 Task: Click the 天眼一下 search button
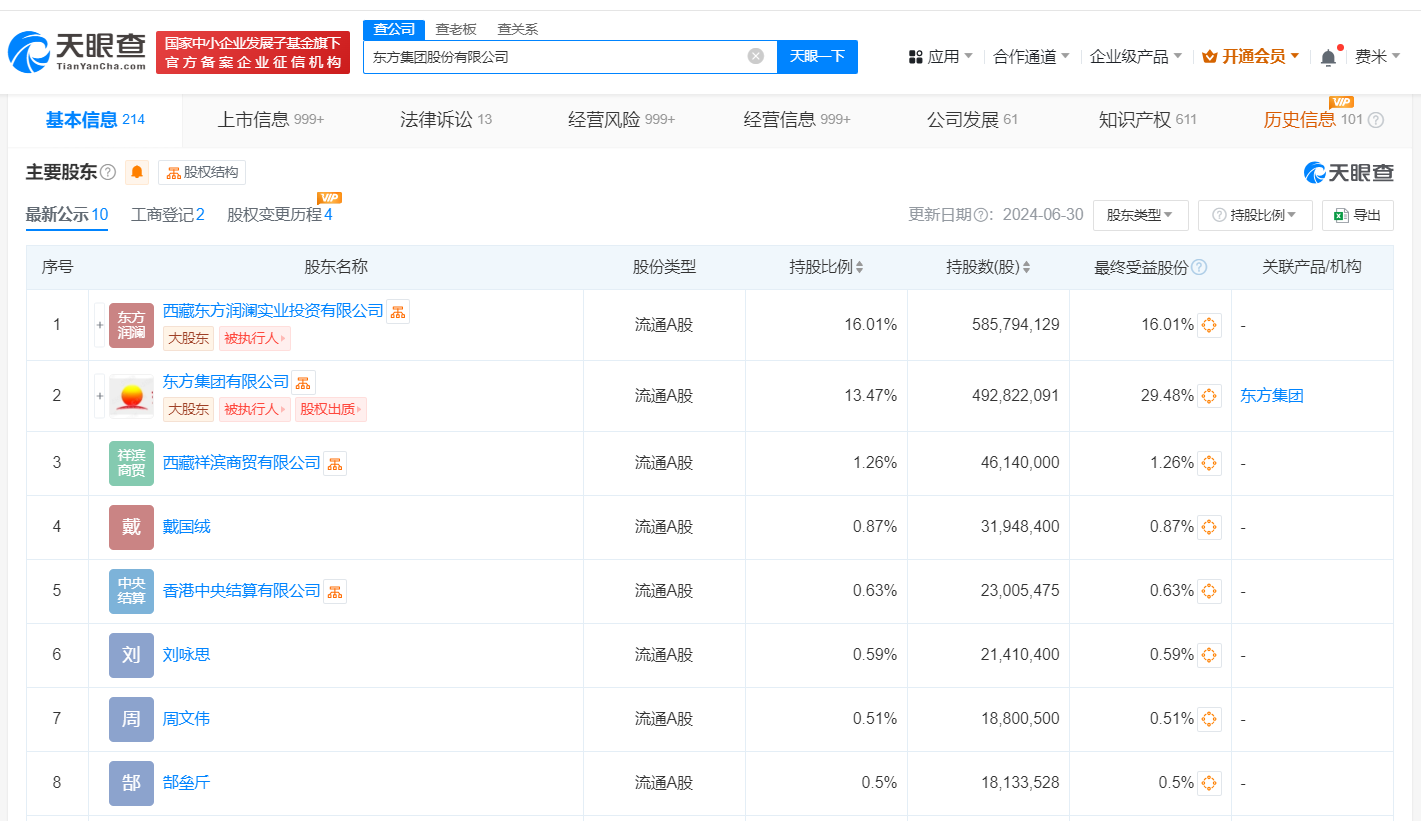(817, 57)
